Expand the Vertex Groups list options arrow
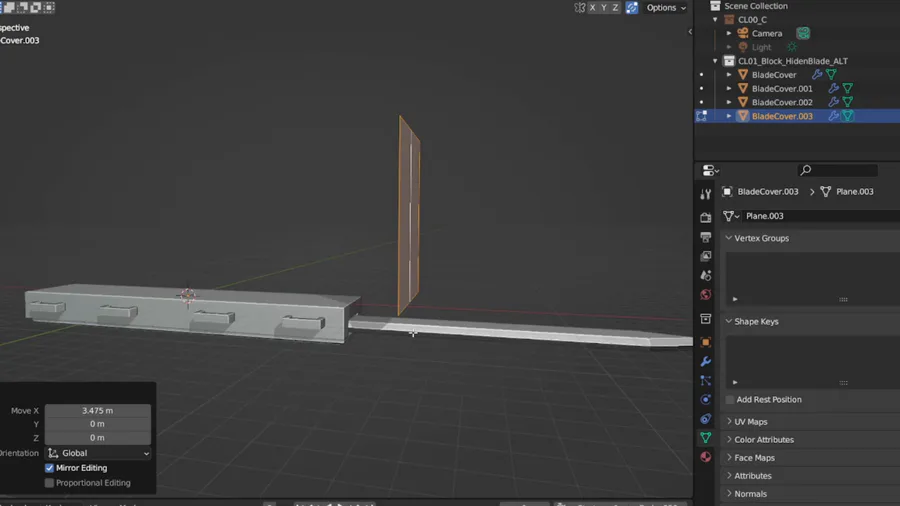Screen dimensions: 900x506 (735, 299)
